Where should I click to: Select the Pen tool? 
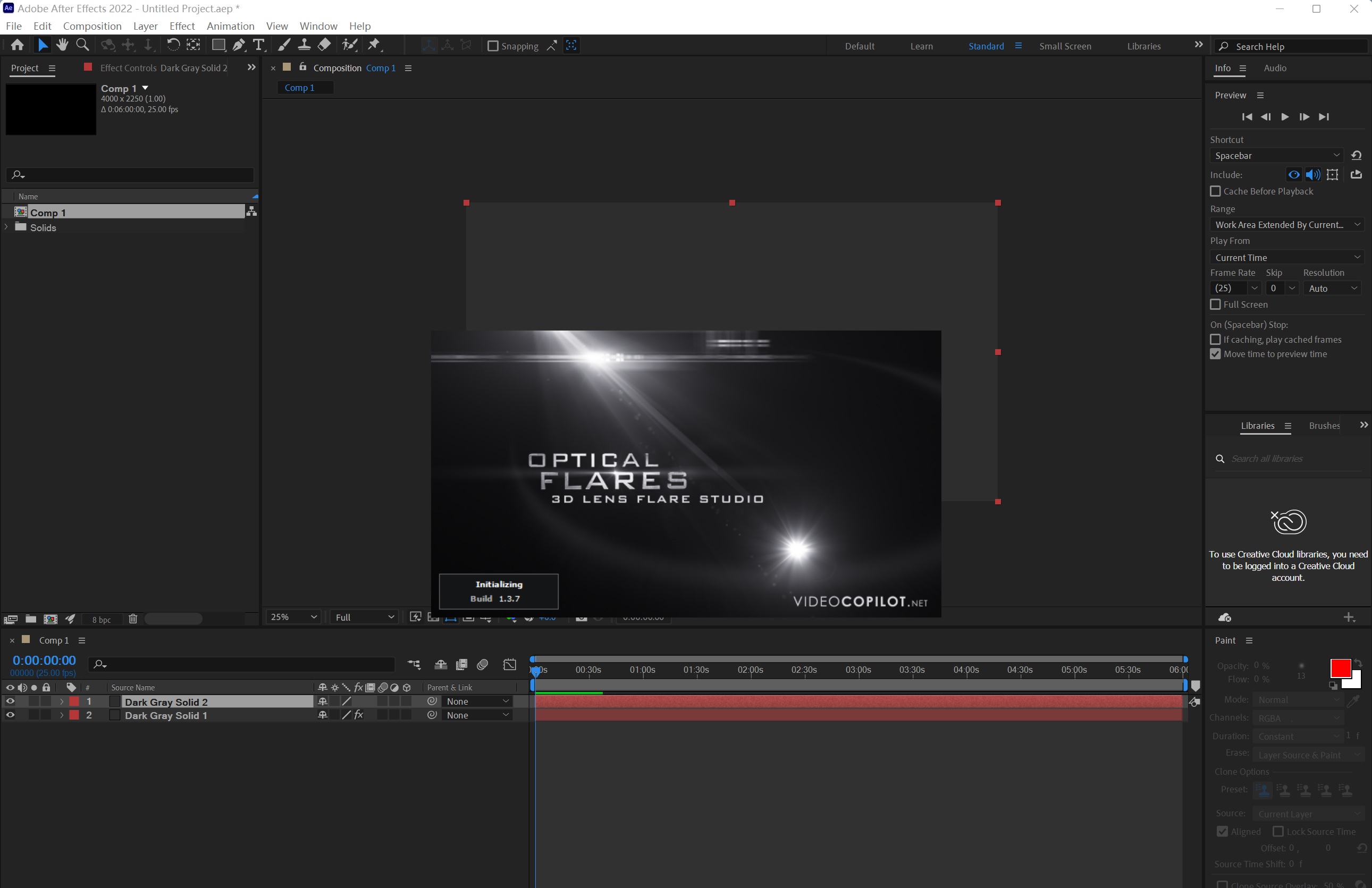point(239,45)
